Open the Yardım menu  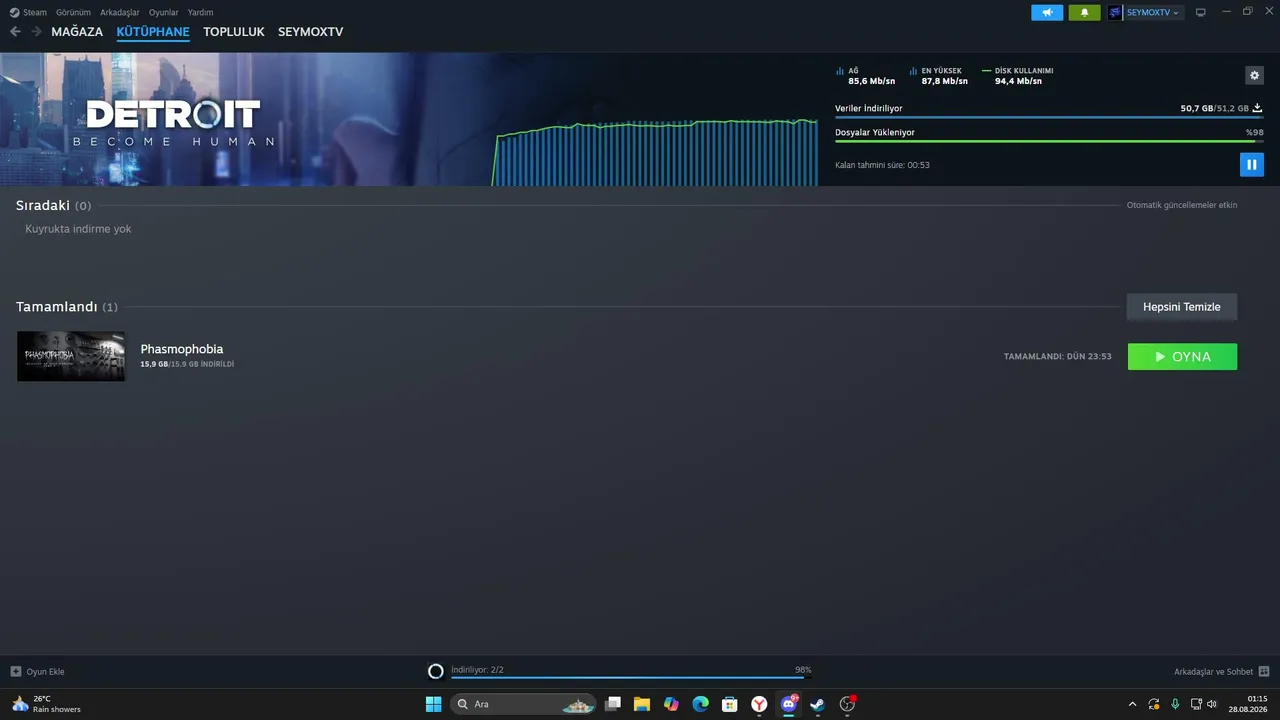click(200, 13)
